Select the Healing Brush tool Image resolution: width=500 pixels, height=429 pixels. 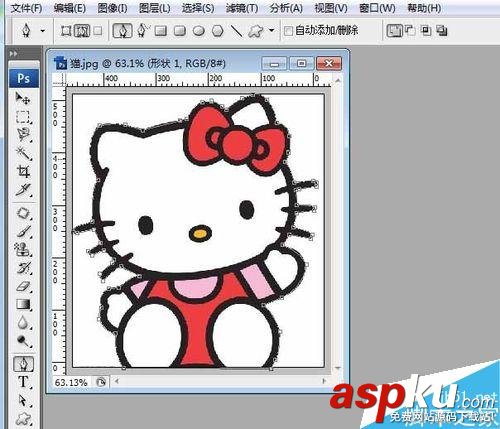pyautogui.click(x=23, y=213)
